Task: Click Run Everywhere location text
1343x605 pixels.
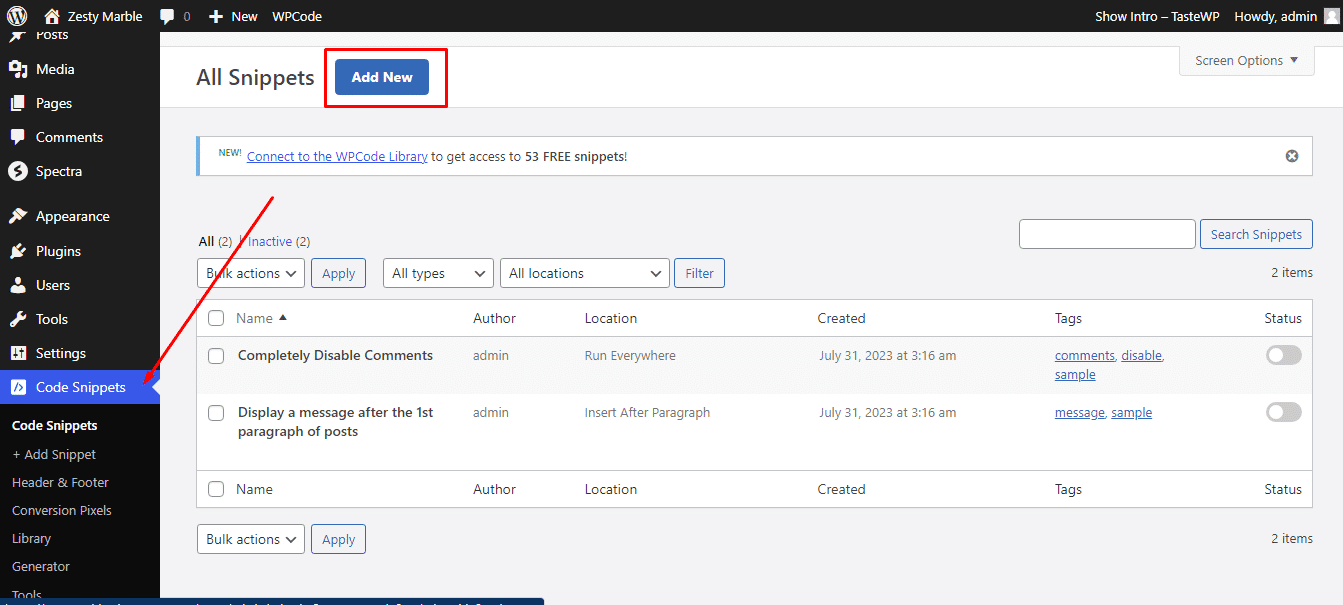Action: [630, 355]
